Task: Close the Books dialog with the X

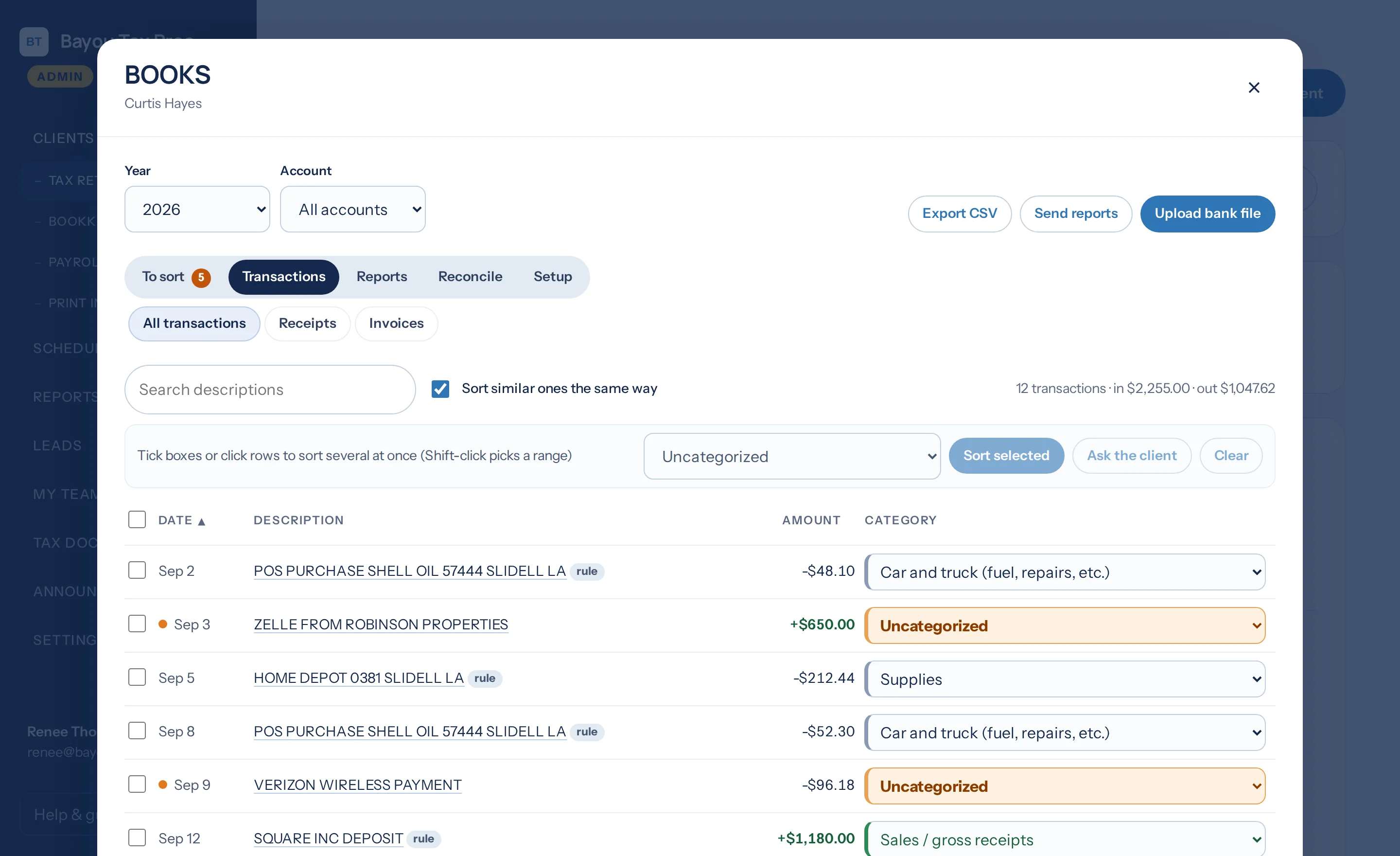Action: tap(1253, 88)
